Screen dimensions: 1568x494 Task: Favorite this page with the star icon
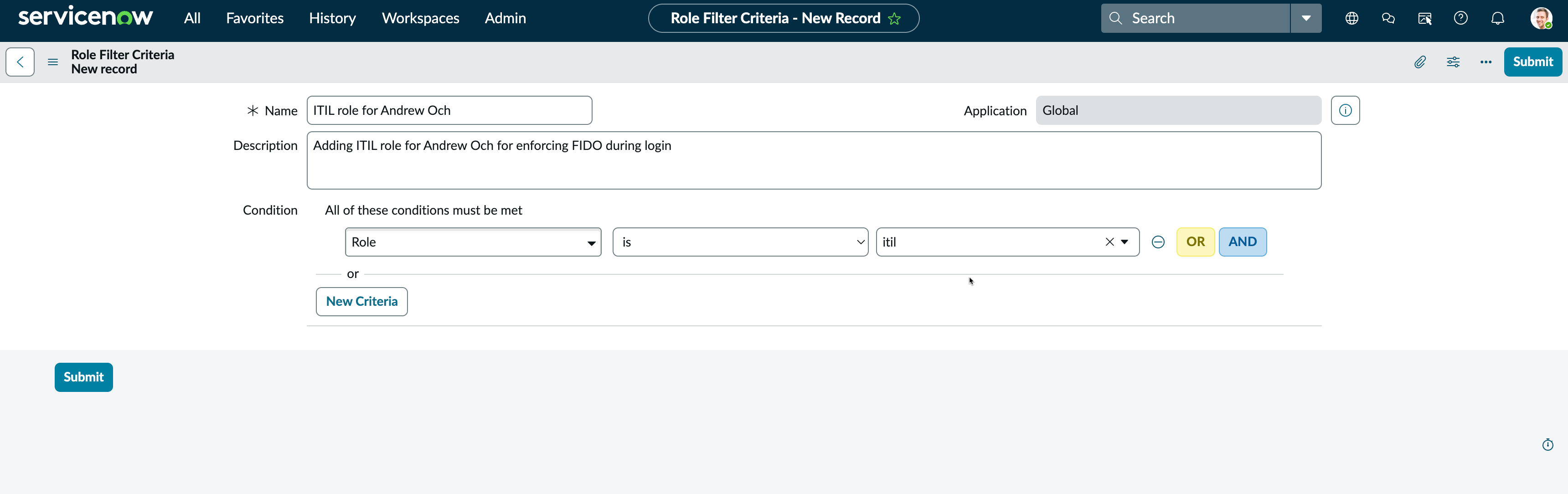point(894,19)
